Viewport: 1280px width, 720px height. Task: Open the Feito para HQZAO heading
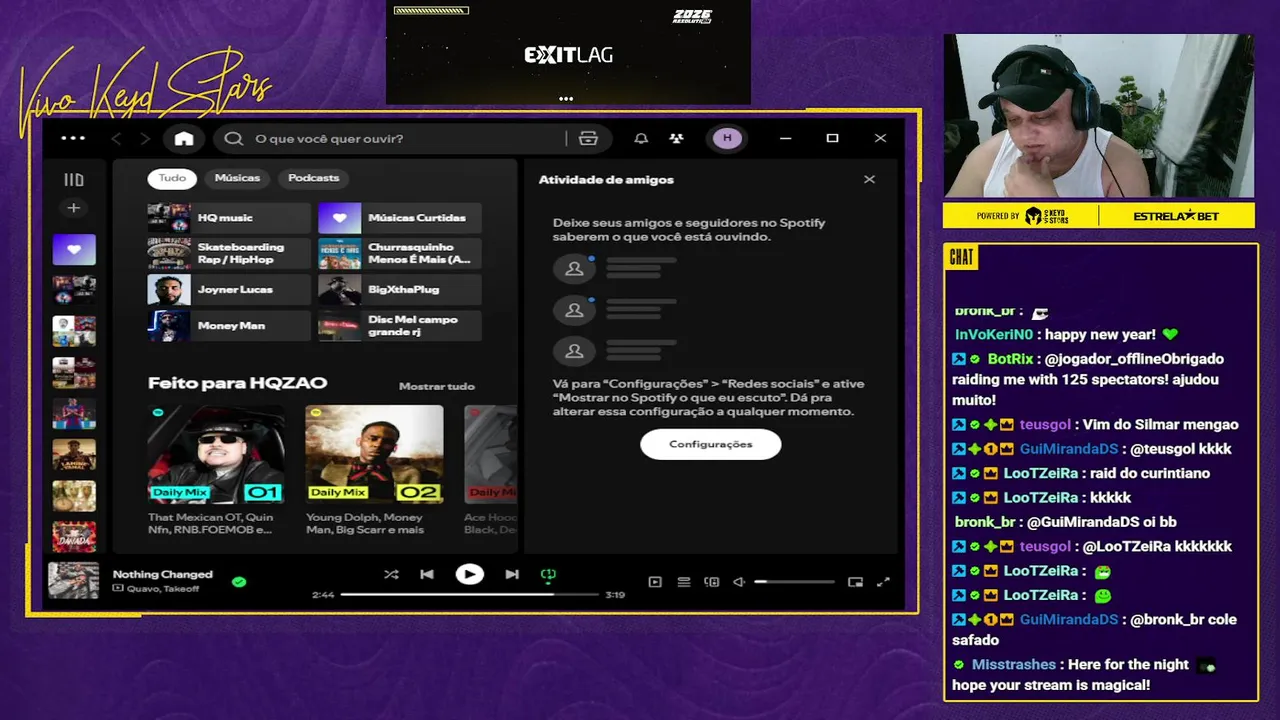tap(237, 383)
